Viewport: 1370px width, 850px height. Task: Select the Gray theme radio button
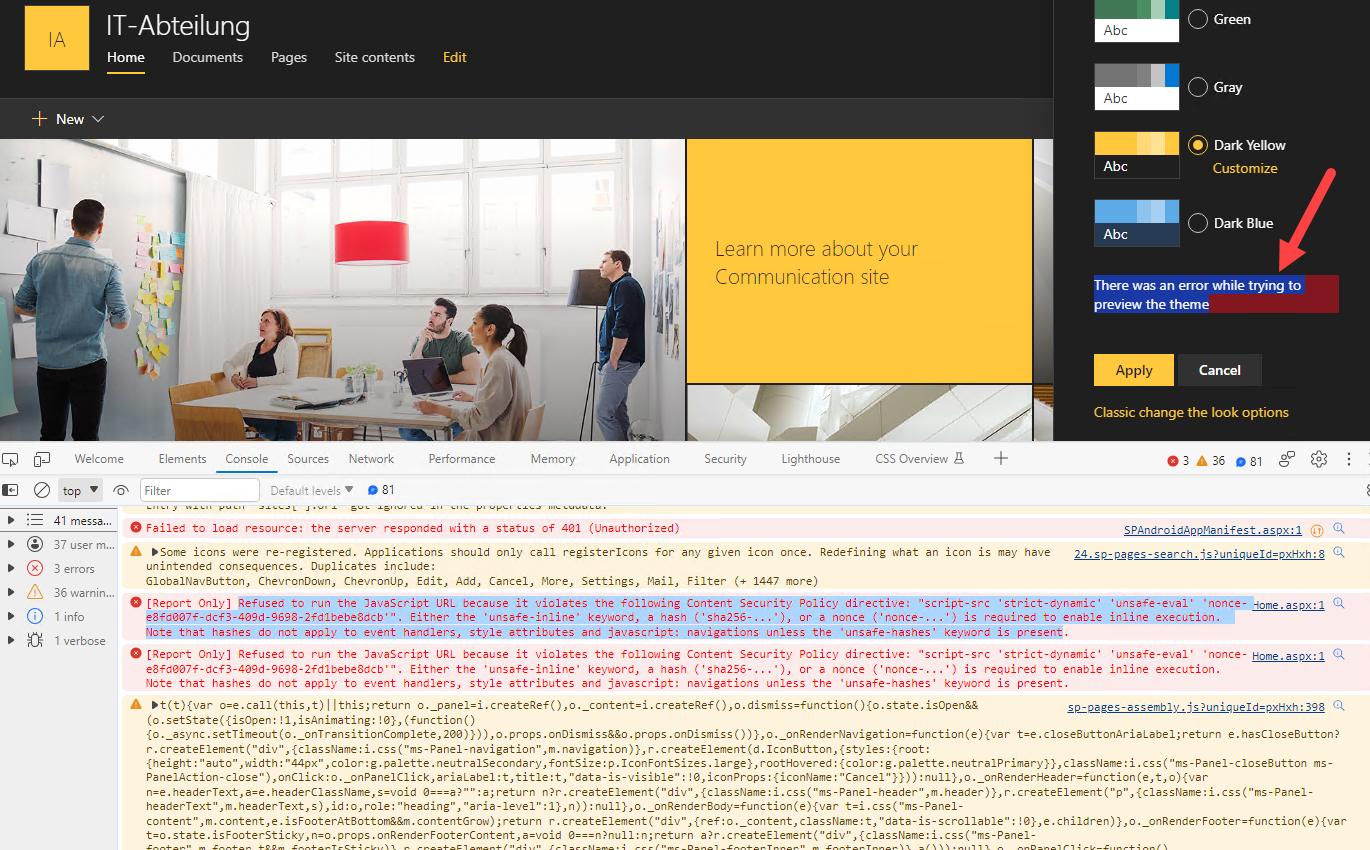[x=1197, y=87]
